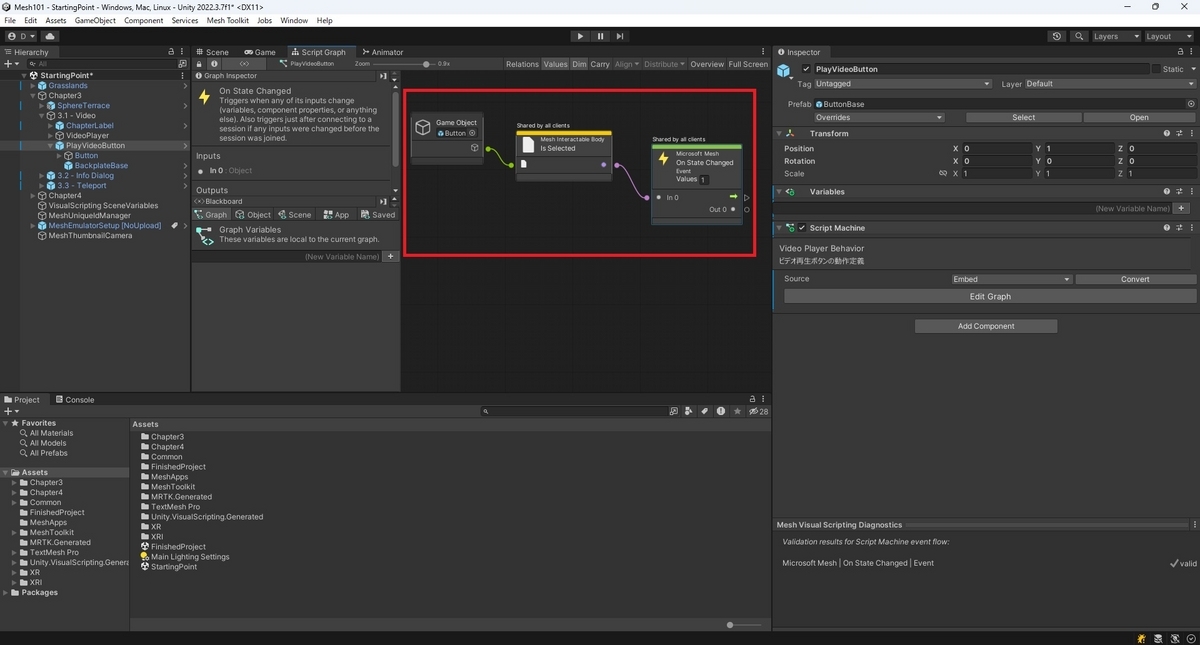
Task: Toggle PlayVideoButton active checkbox in Inspector
Action: click(x=807, y=69)
